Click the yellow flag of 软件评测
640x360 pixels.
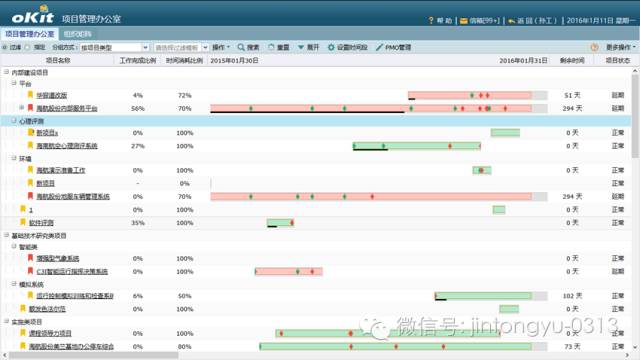23,222
